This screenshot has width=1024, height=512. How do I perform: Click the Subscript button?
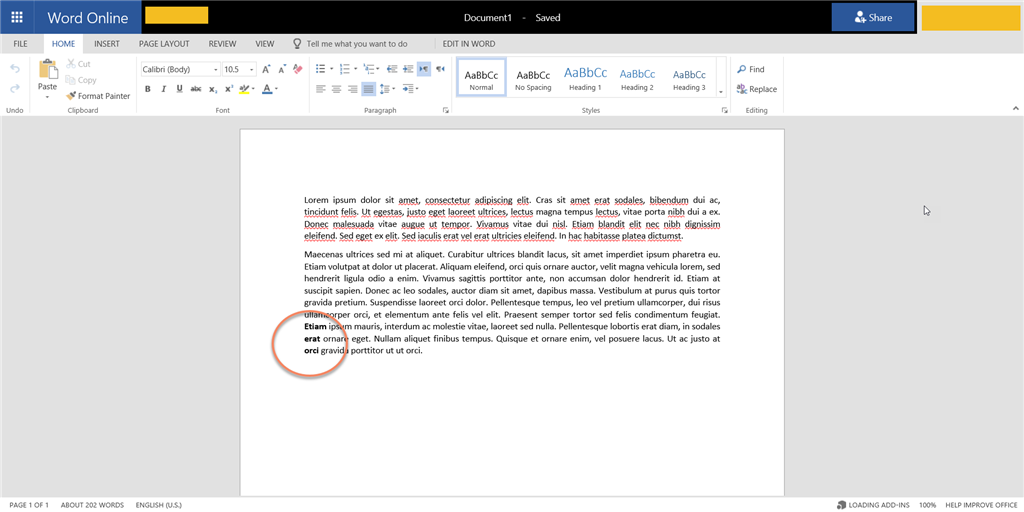(212, 89)
